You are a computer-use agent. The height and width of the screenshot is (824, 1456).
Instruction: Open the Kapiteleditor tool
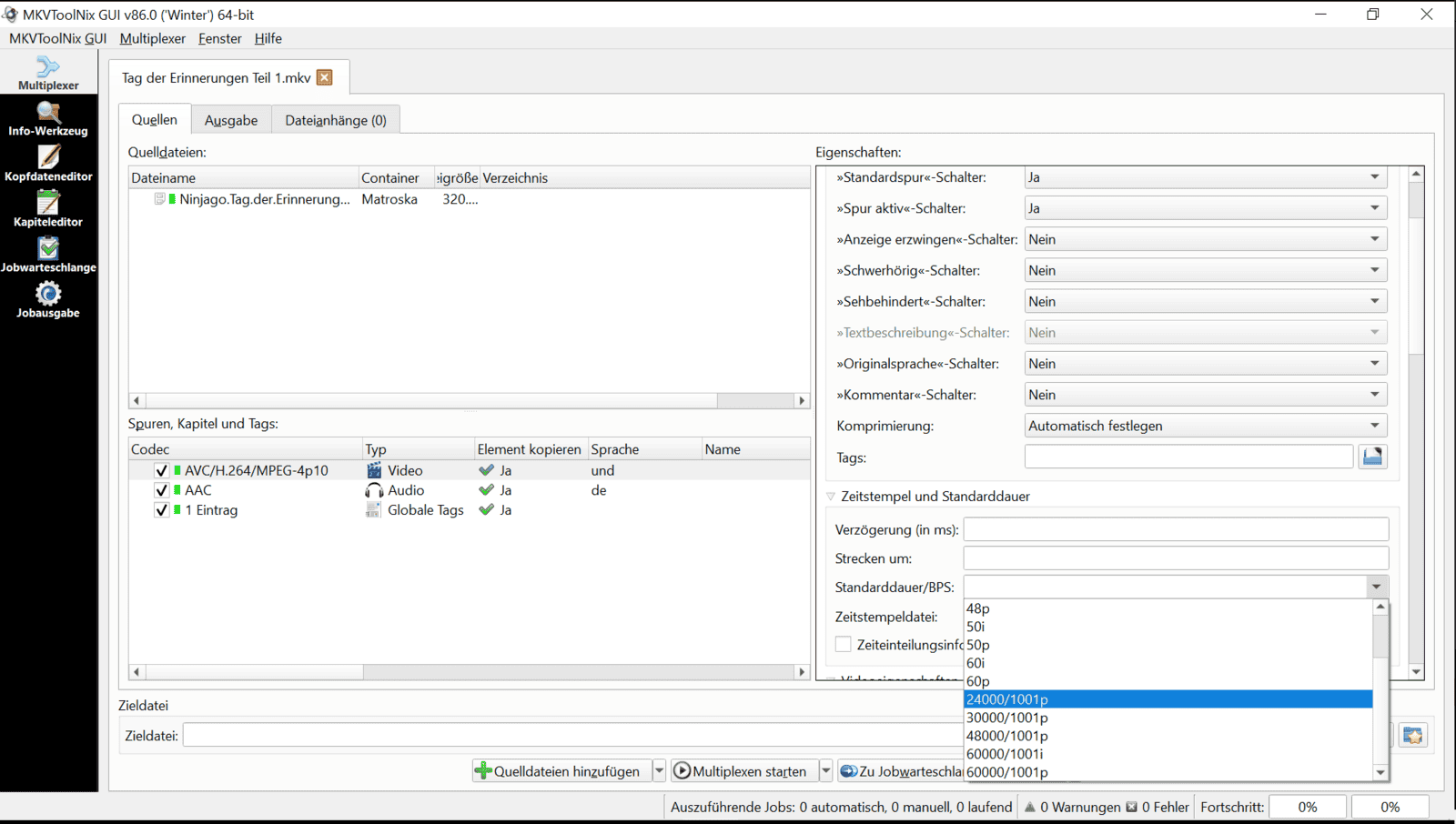tap(48, 210)
